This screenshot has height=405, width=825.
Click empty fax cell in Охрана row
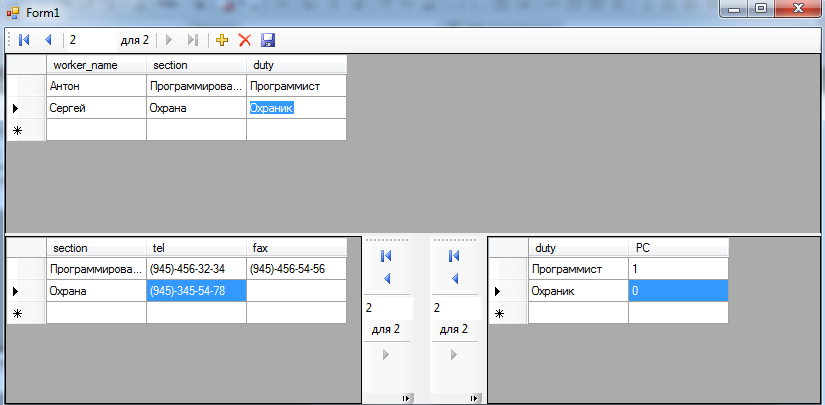296,291
